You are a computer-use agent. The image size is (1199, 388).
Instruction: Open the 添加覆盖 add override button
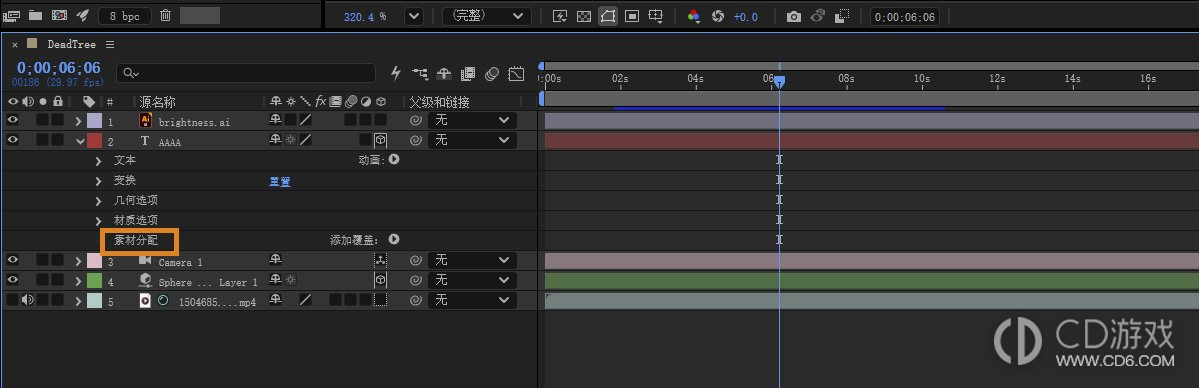coord(394,240)
